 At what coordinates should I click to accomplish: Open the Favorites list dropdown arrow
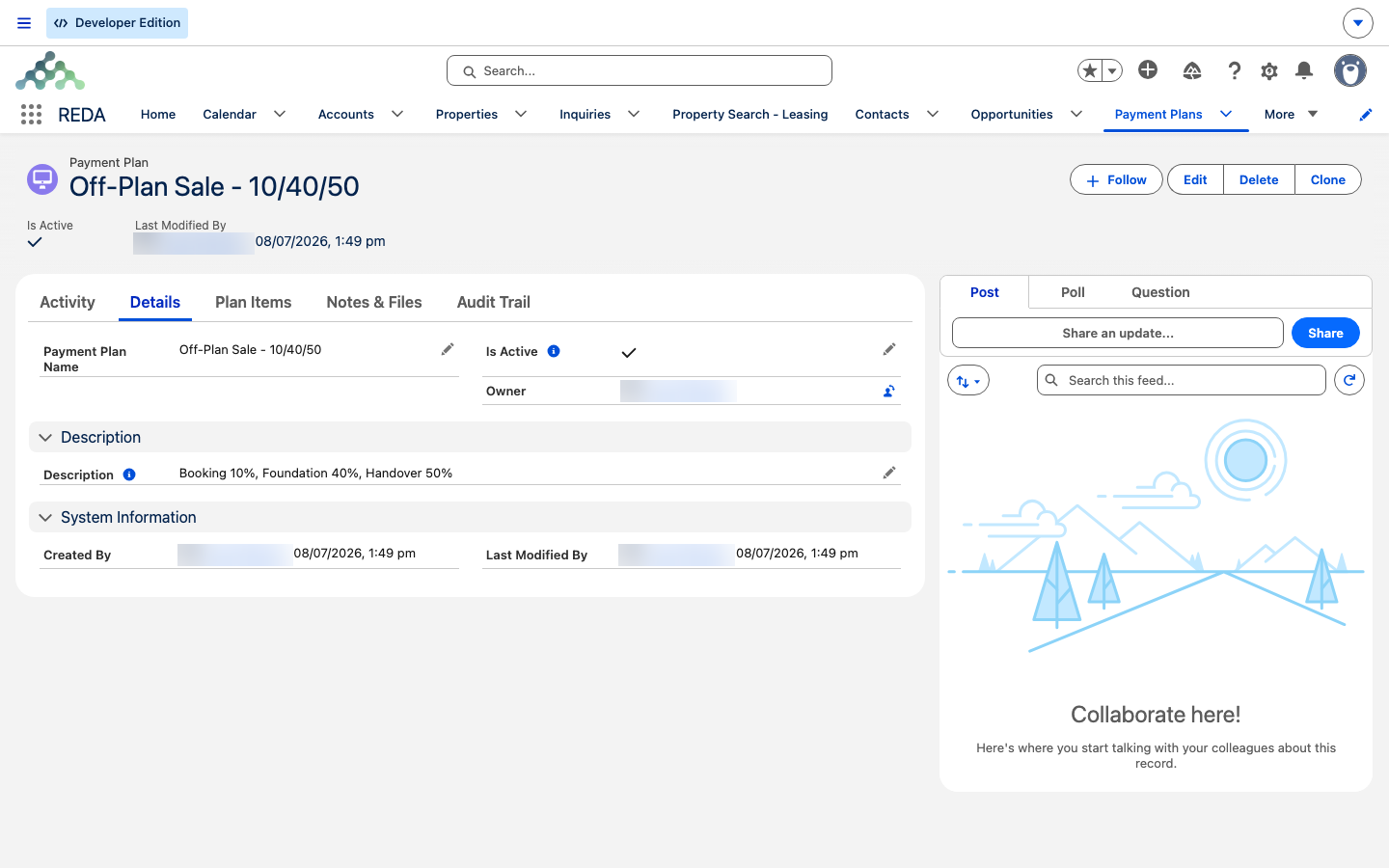(1112, 70)
